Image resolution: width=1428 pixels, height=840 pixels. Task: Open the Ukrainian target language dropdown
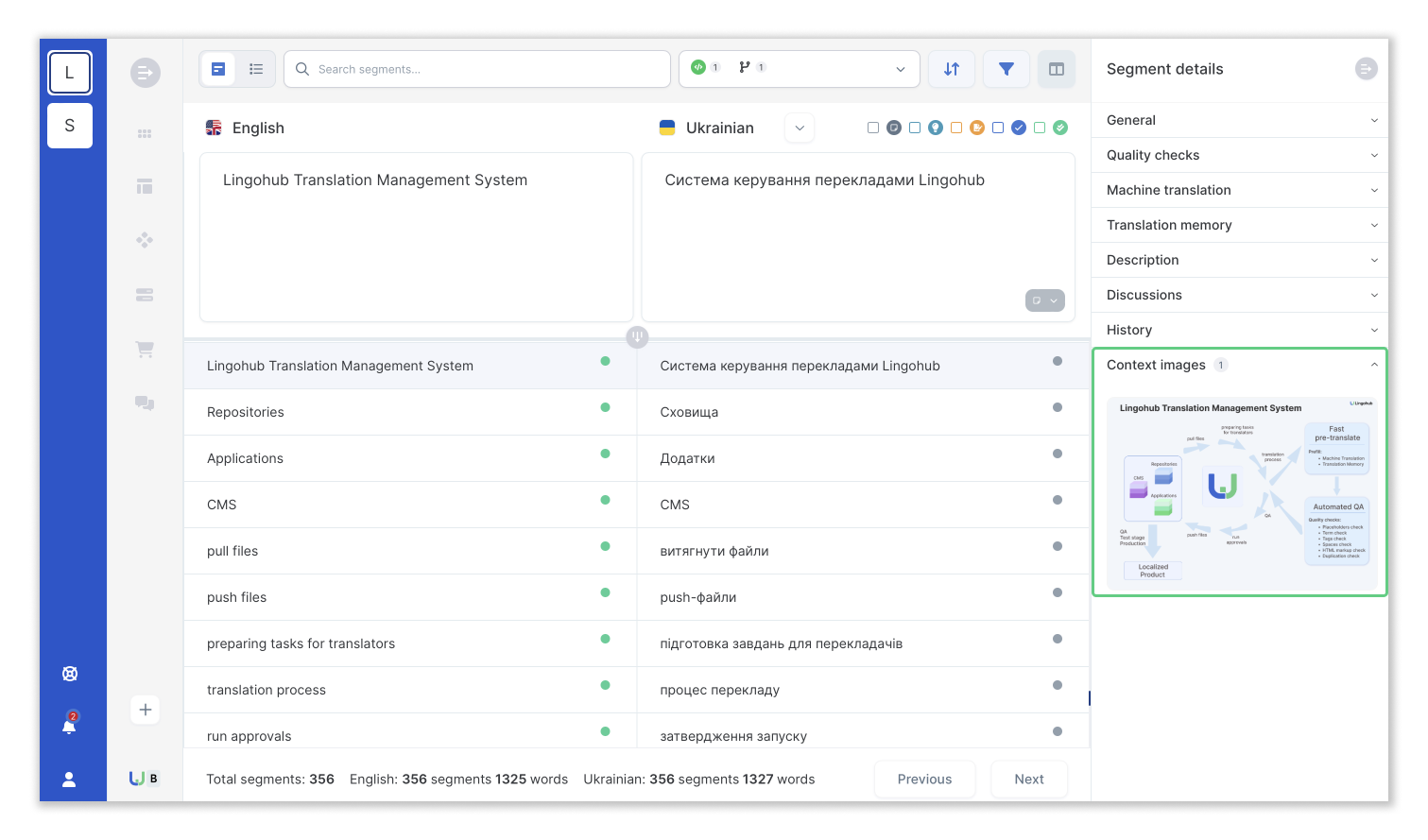click(800, 128)
